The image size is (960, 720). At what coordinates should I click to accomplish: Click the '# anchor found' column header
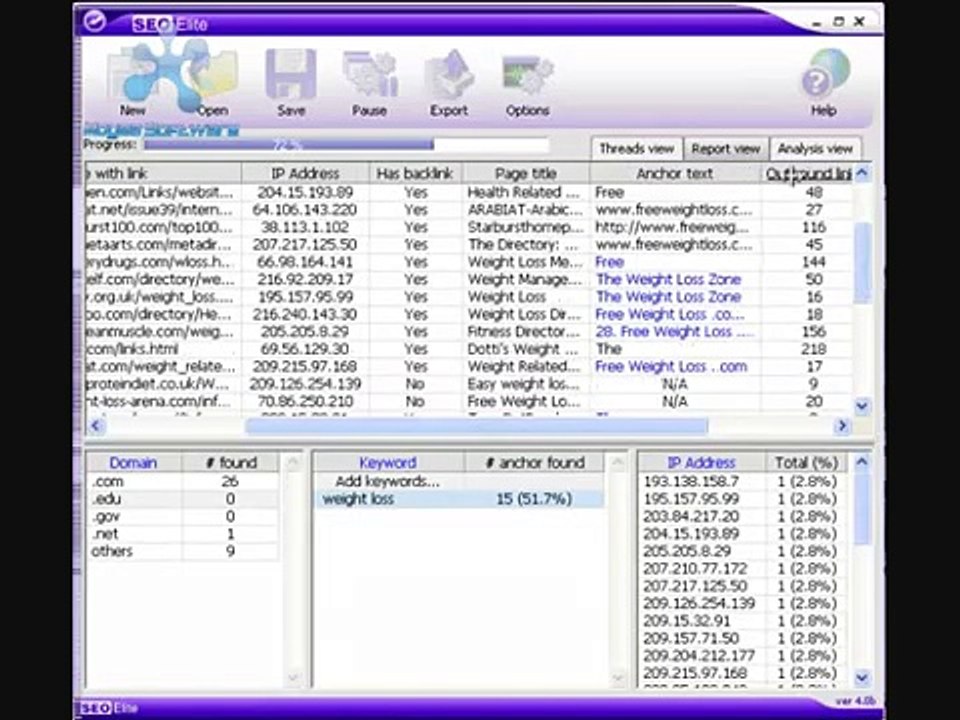coord(534,463)
